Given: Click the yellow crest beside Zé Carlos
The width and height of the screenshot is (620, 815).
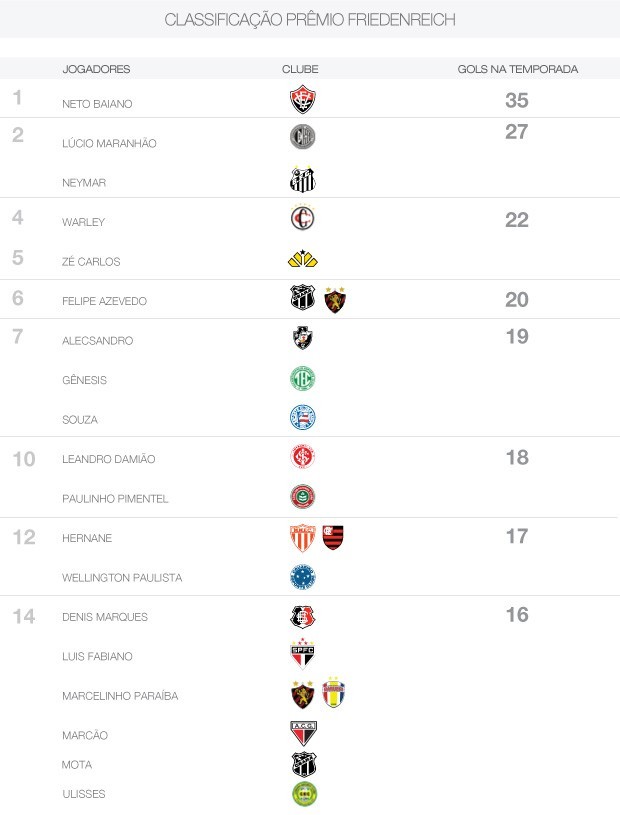Looking at the screenshot, I should [302, 260].
